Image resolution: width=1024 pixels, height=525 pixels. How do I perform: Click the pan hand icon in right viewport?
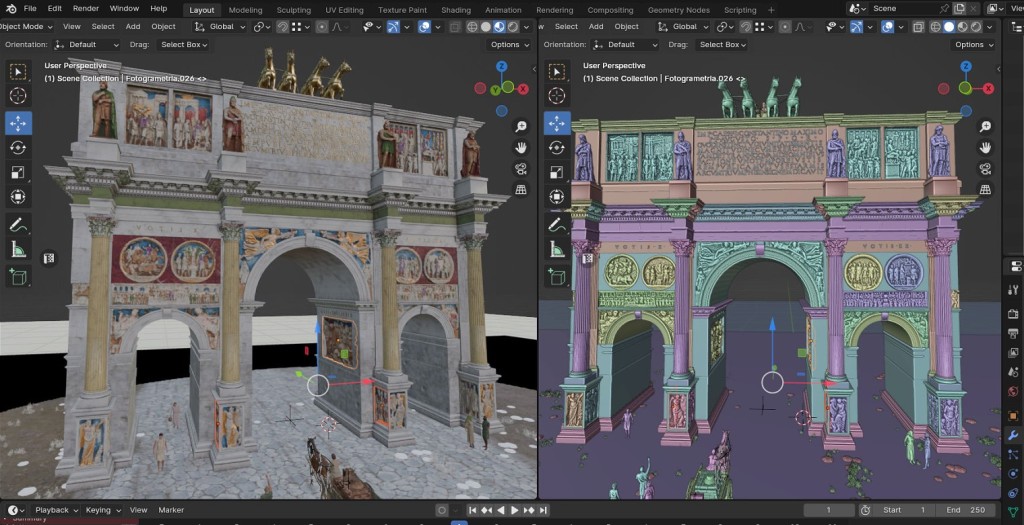985,148
